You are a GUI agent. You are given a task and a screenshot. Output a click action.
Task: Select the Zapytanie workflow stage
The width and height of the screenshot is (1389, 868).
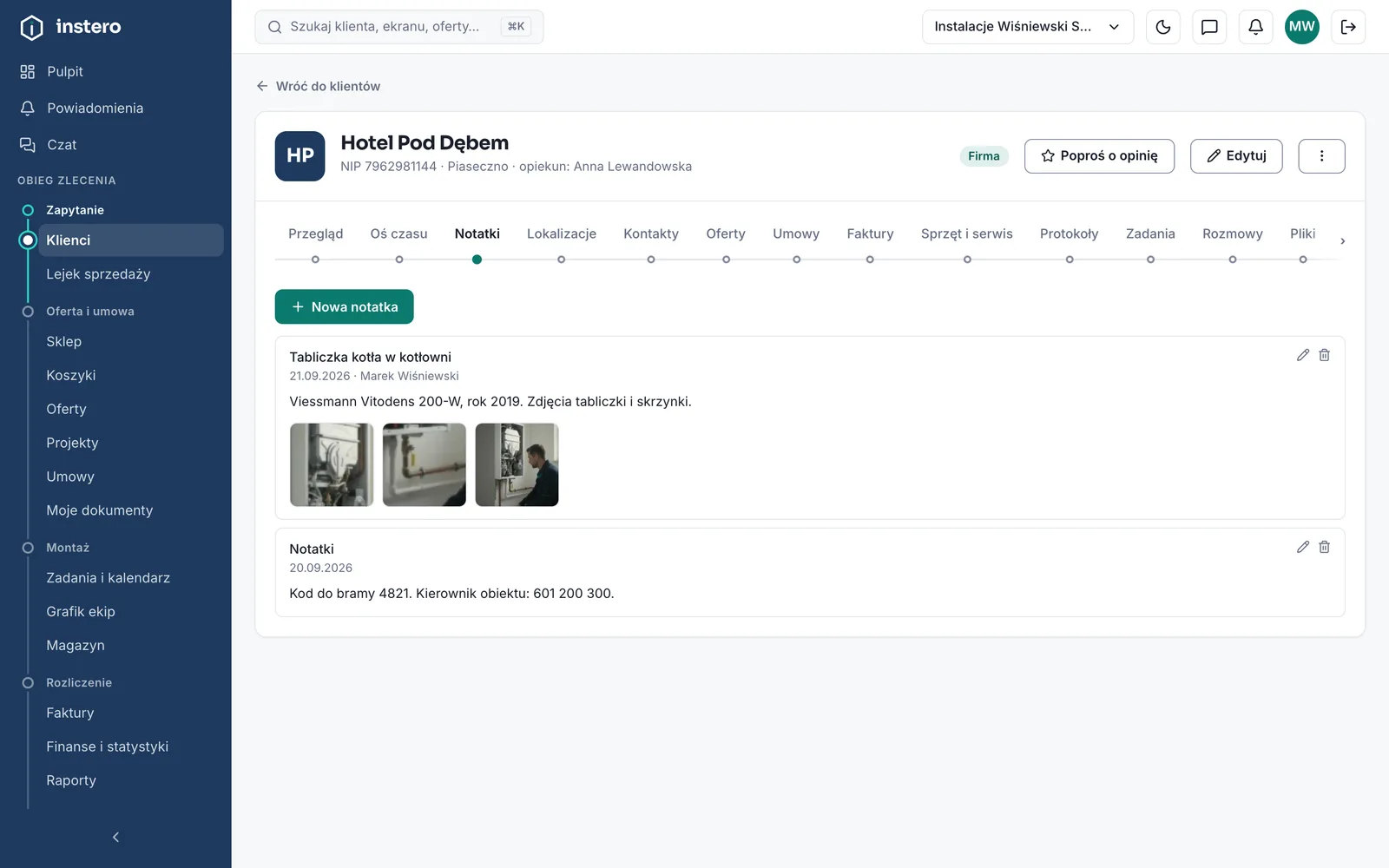click(75, 210)
